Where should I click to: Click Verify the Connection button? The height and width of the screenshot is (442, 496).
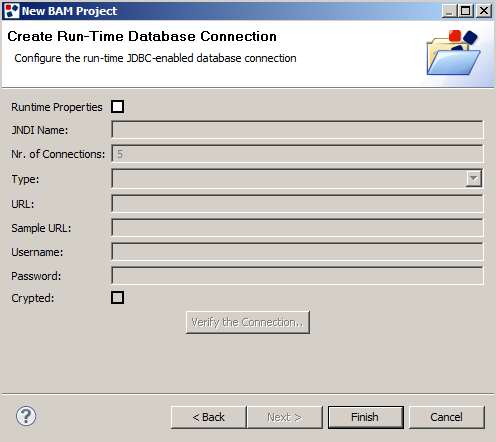[x=248, y=322]
